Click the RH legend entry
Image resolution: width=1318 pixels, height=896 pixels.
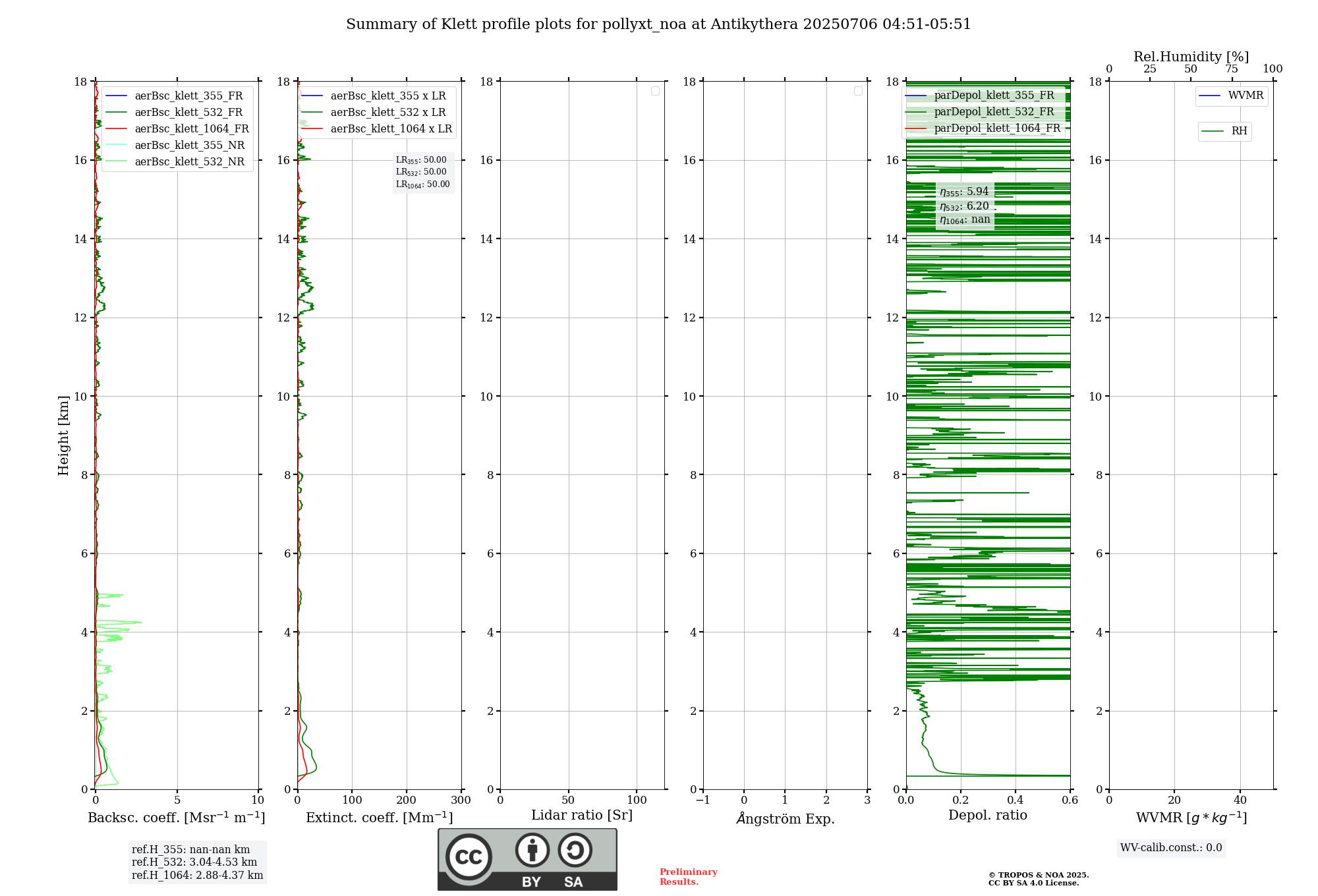[1224, 131]
